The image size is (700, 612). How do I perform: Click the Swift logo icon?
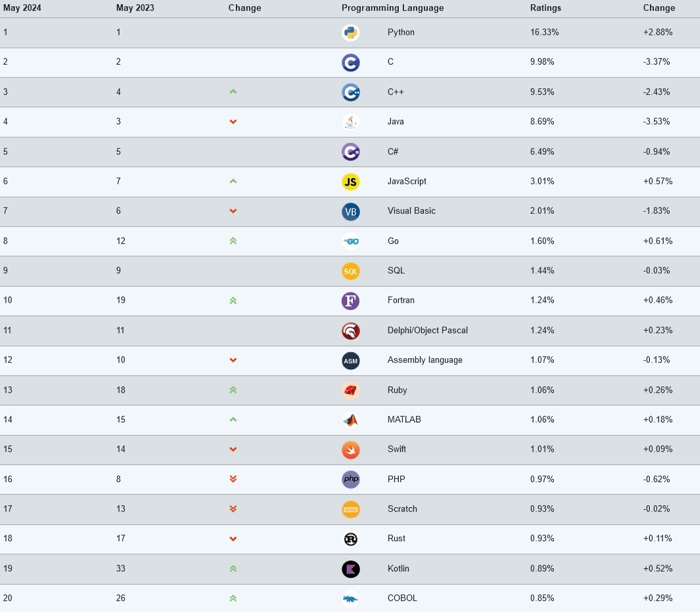point(350,450)
